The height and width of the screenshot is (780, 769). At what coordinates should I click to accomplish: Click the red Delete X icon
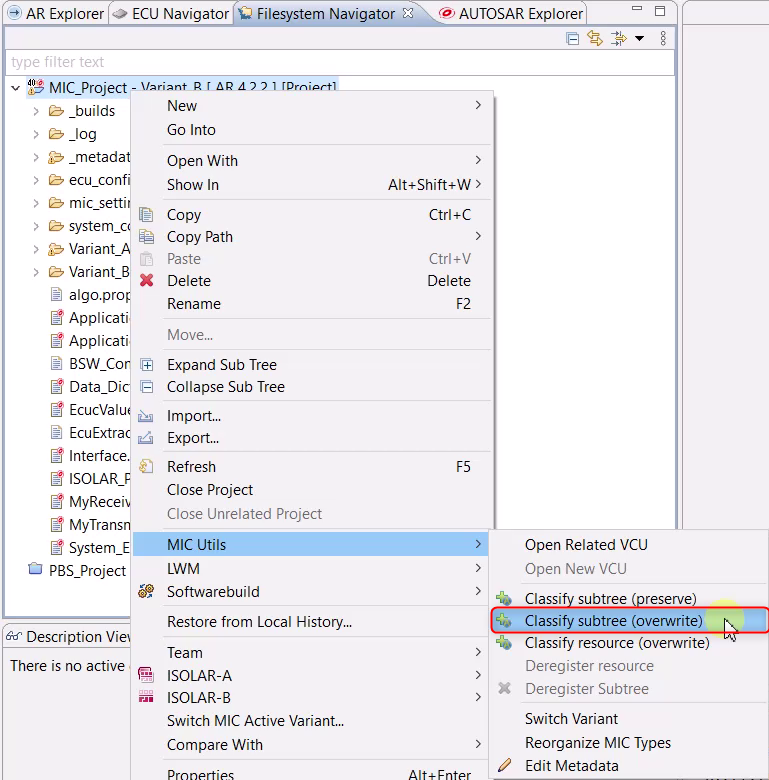click(146, 281)
